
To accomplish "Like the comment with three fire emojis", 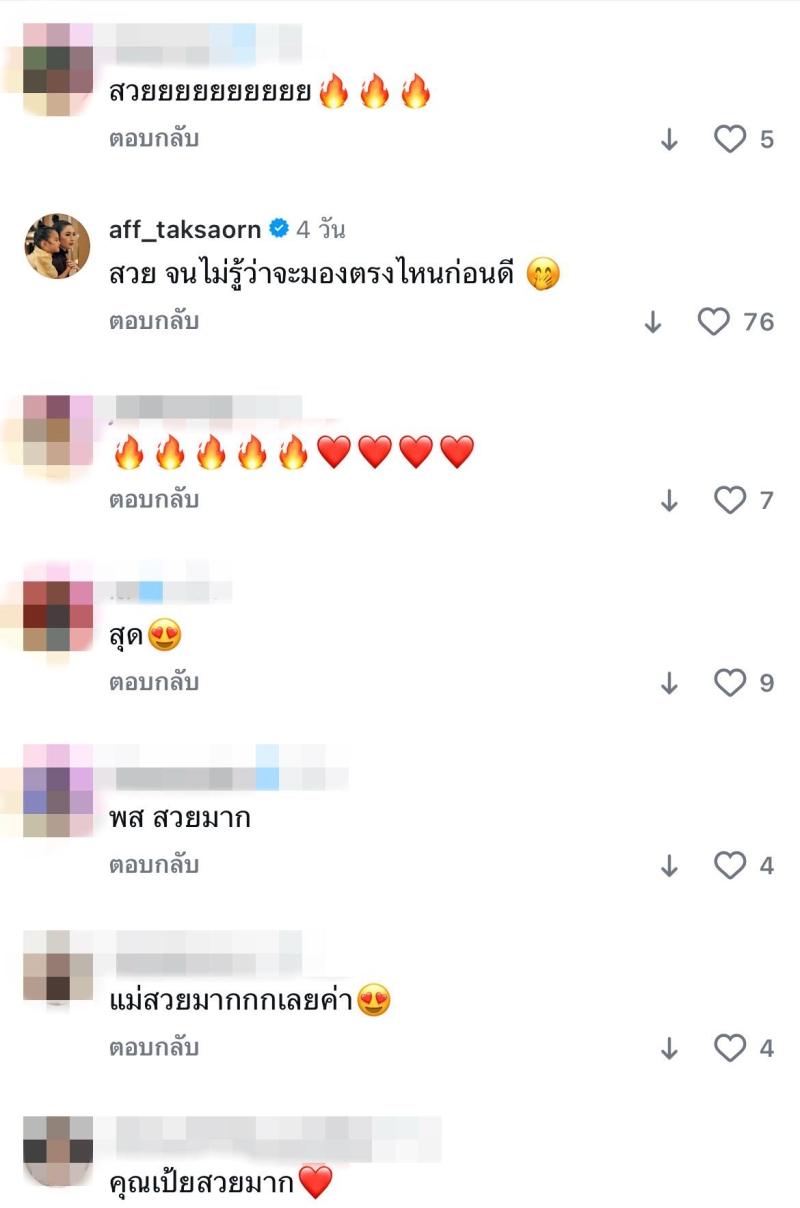I will click(x=730, y=139).
